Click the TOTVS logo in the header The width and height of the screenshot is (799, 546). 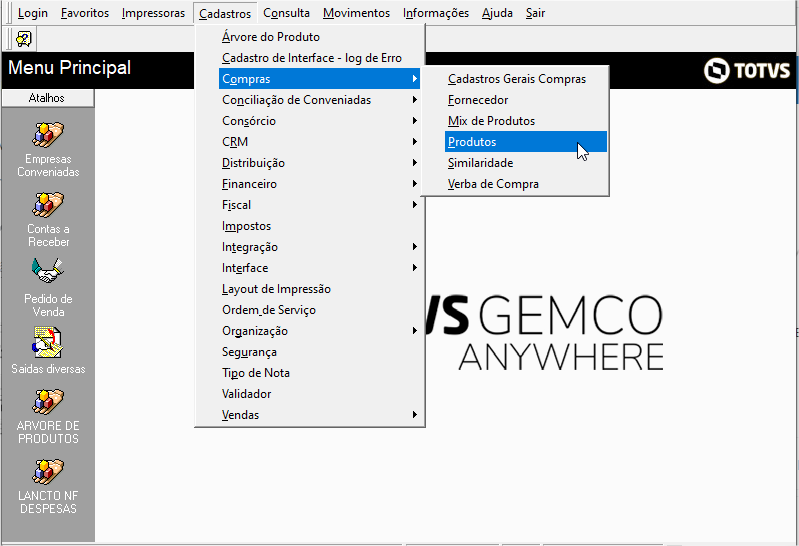(747, 70)
